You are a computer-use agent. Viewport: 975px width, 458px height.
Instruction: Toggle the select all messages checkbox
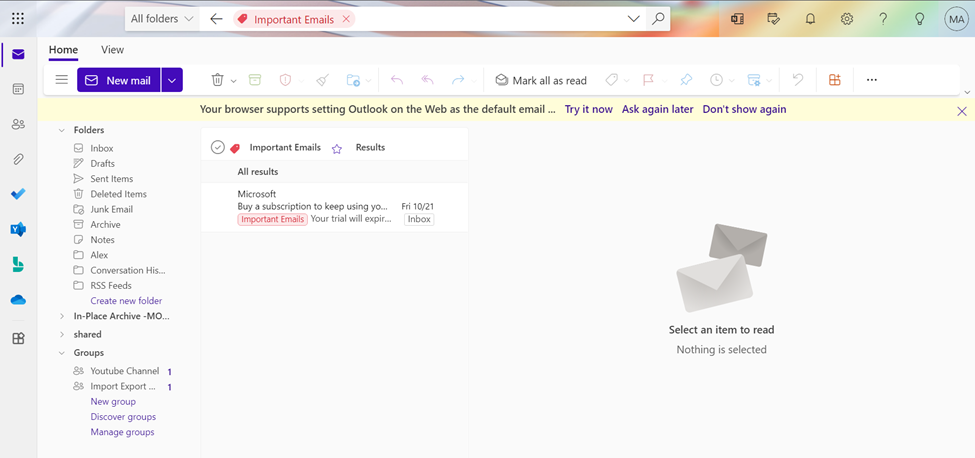tap(217, 147)
